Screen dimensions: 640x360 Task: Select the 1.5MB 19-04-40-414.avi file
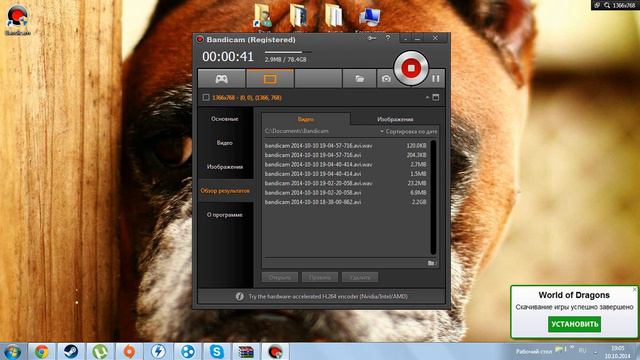[x=345, y=174]
